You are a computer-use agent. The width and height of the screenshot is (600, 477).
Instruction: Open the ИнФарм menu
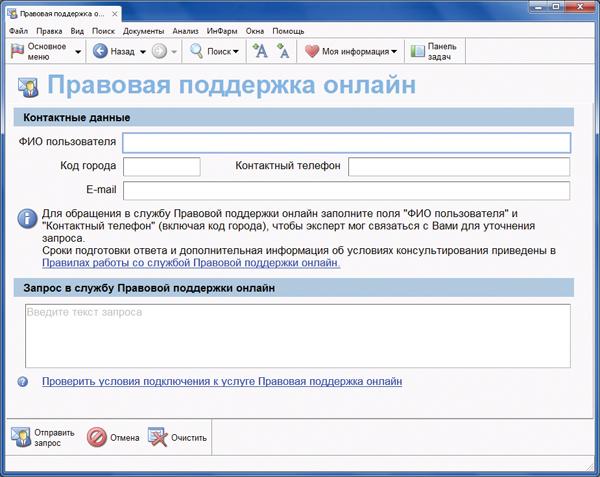click(x=222, y=31)
